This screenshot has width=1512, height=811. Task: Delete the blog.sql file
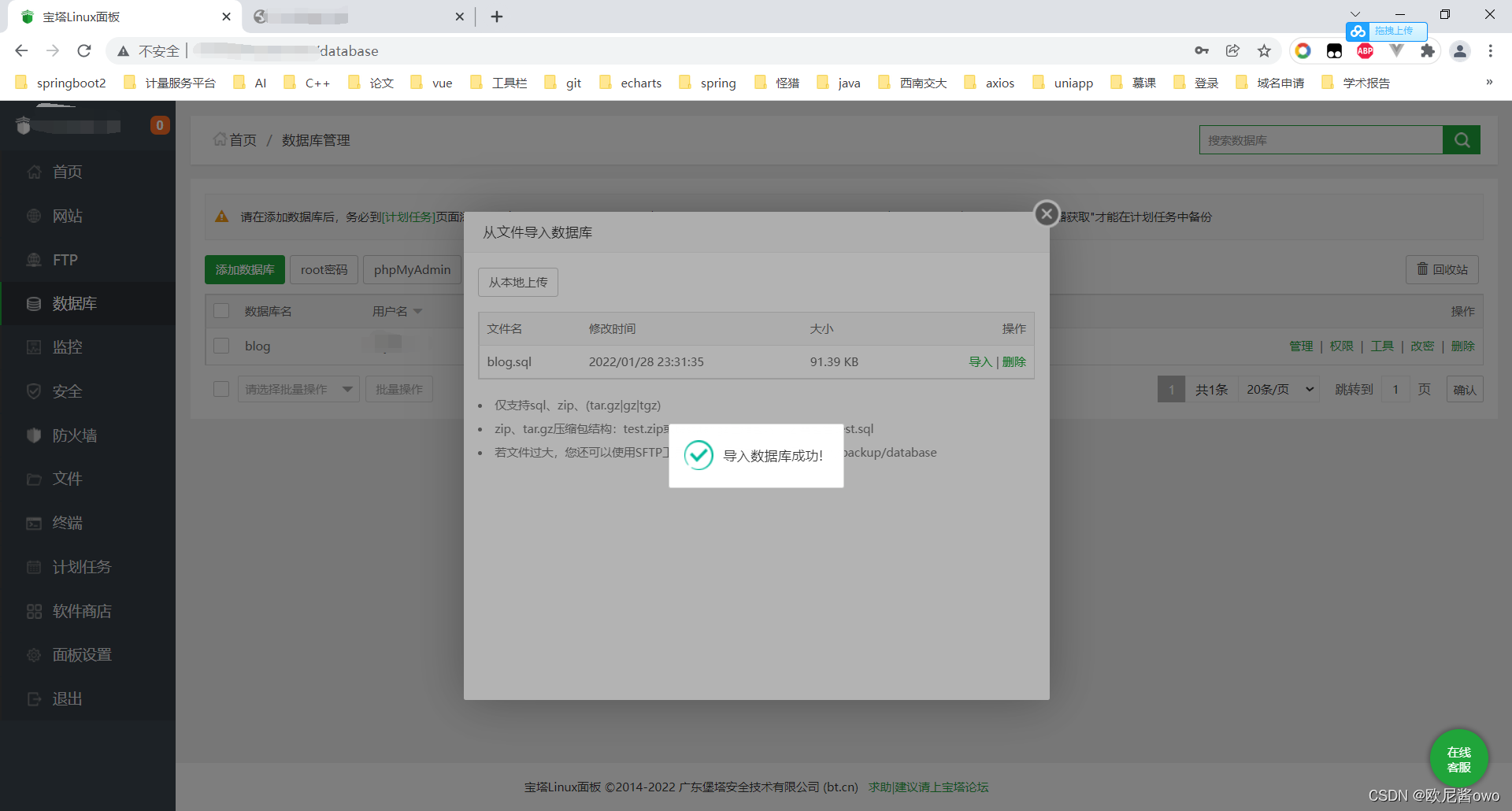(1014, 362)
